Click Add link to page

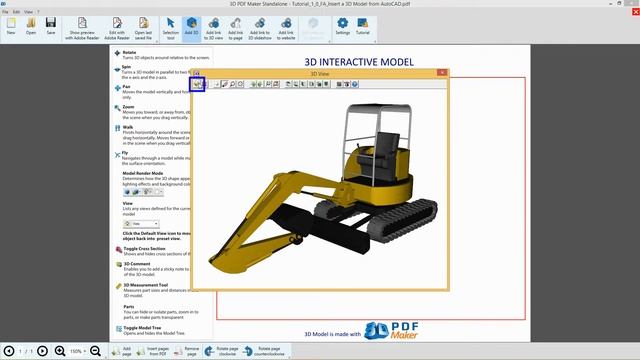(x=236, y=29)
